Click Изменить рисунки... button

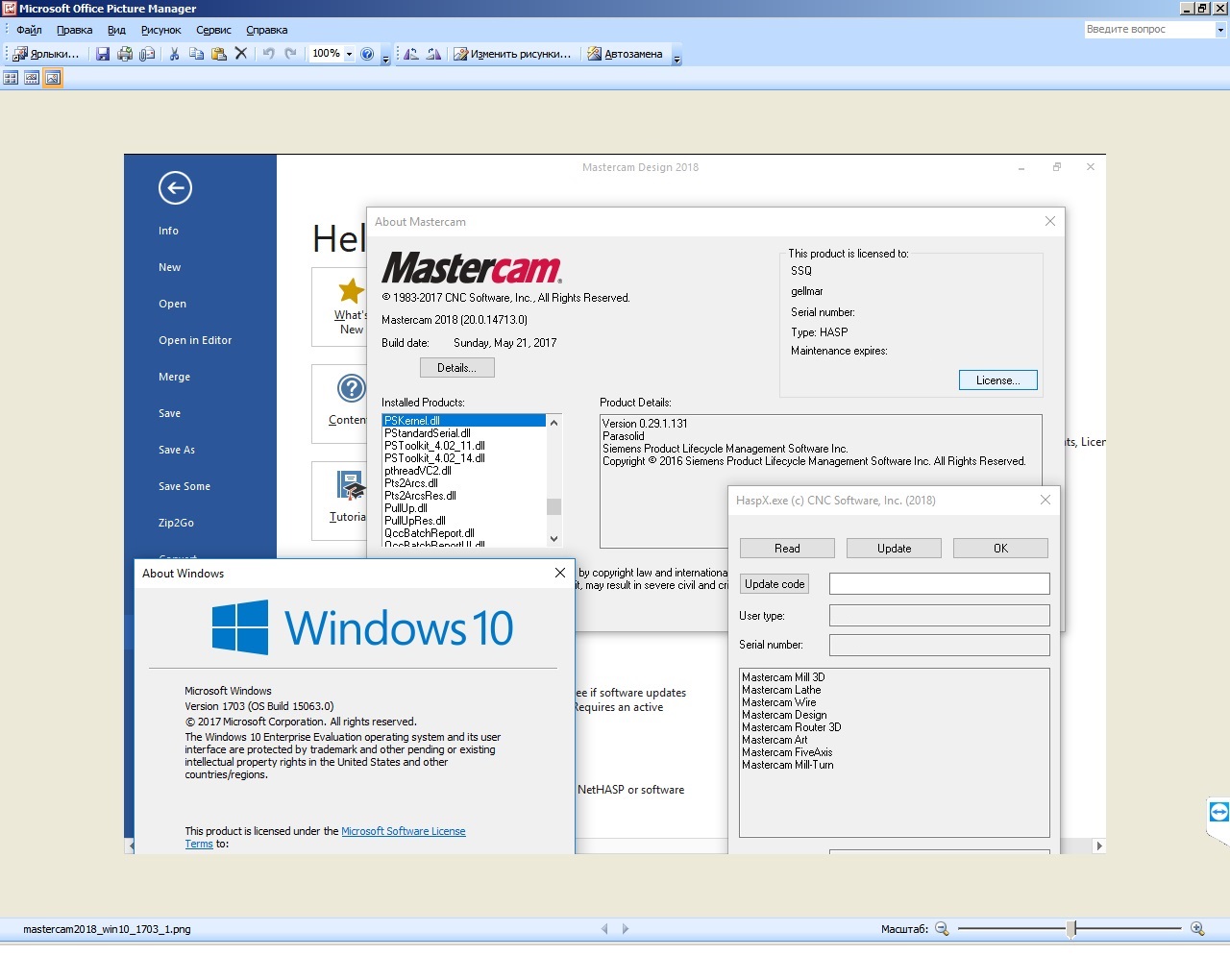coord(512,54)
